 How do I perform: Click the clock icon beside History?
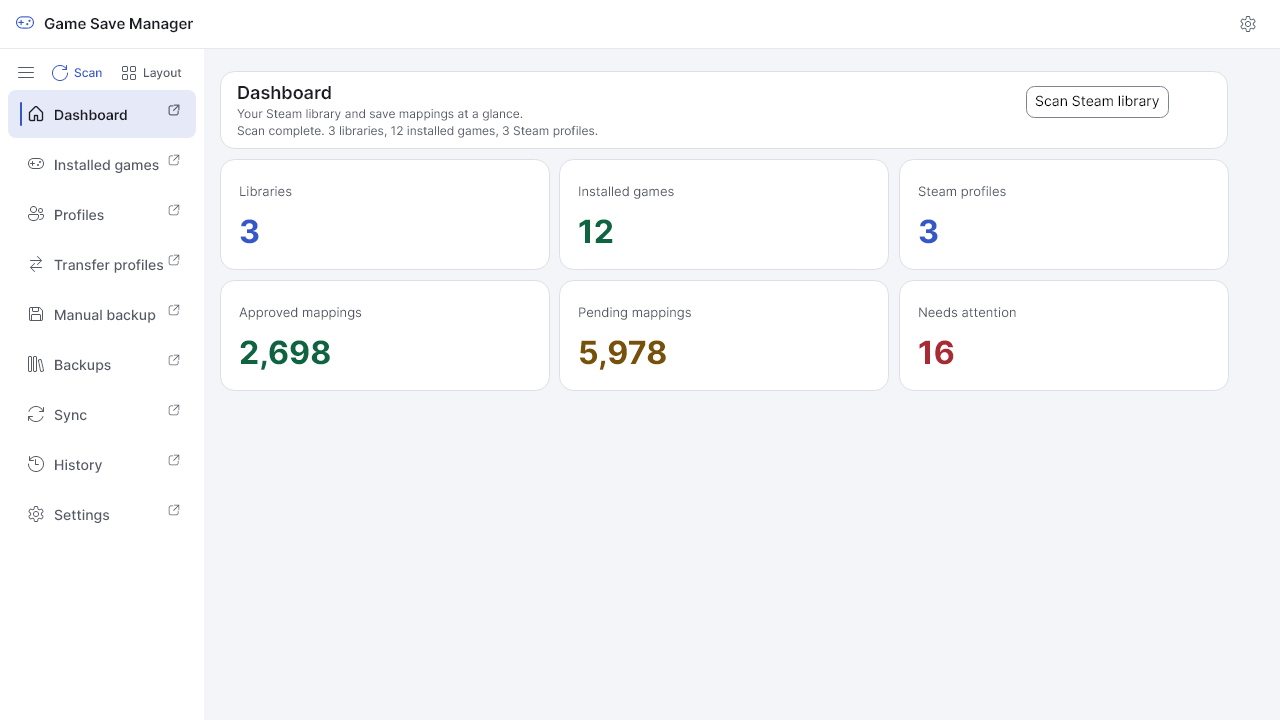click(x=36, y=464)
